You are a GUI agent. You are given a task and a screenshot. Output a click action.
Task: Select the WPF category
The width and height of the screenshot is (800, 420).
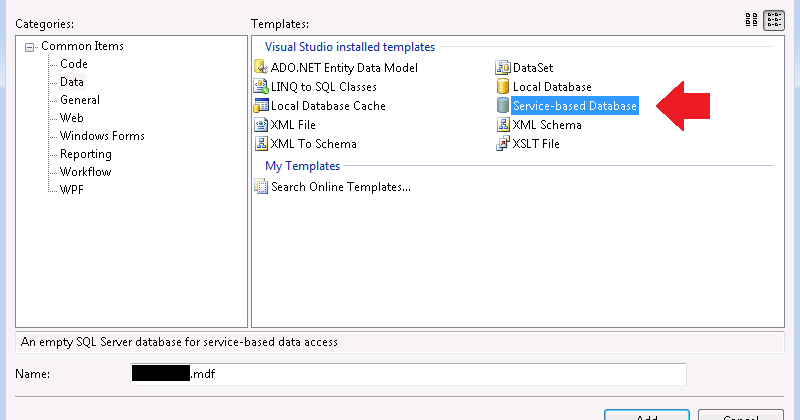[x=71, y=190]
